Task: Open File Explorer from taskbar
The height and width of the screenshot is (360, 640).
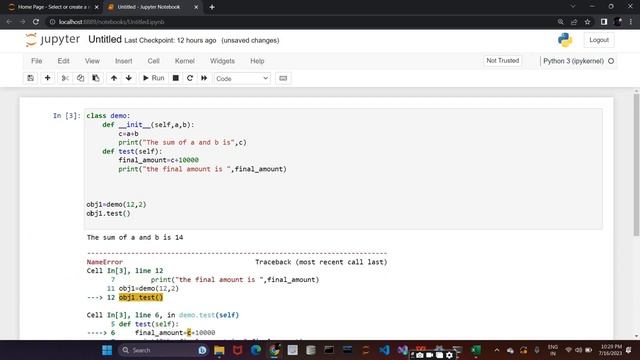Action: tap(219, 350)
